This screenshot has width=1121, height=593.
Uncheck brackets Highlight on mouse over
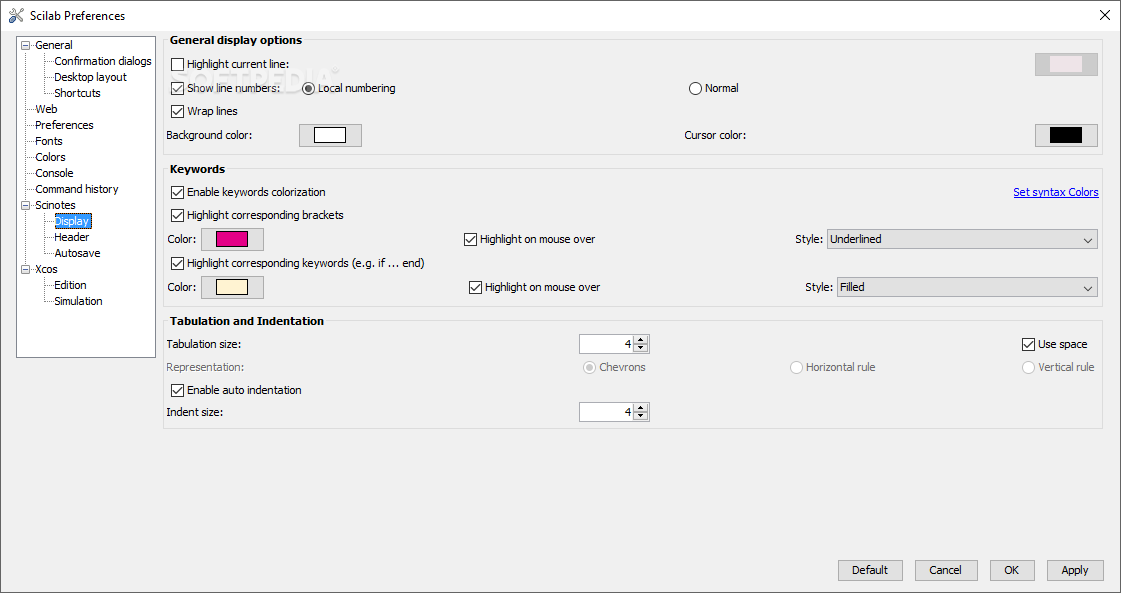[470, 239]
